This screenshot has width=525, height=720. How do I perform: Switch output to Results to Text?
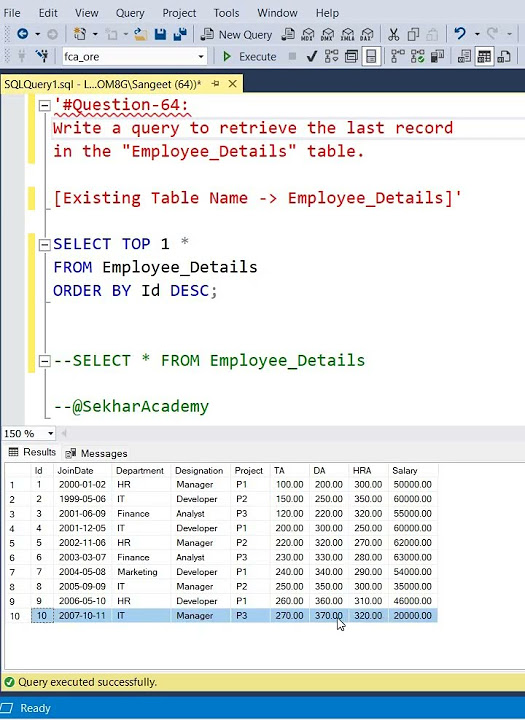pos(464,56)
